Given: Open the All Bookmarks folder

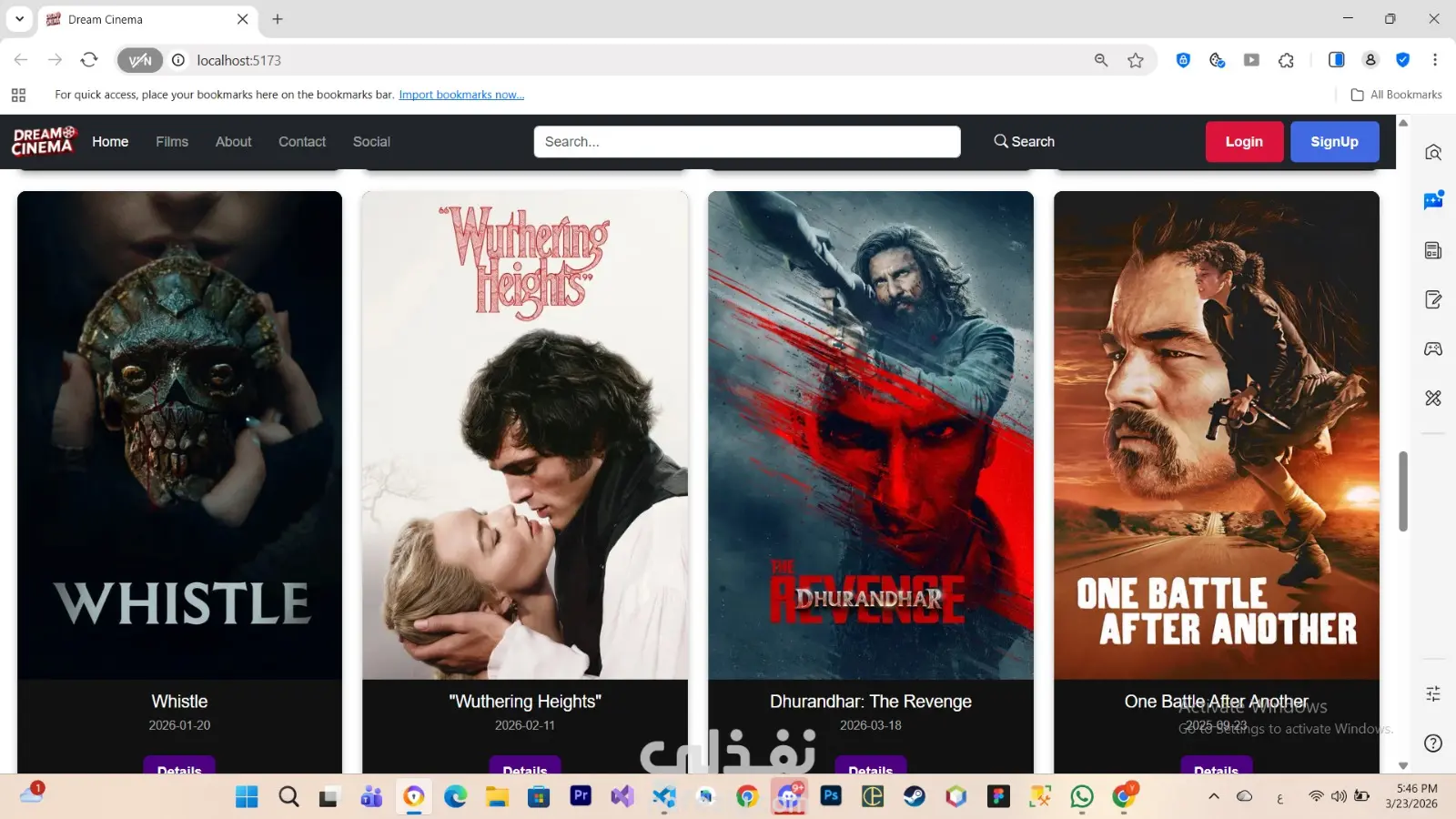Looking at the screenshot, I should (1397, 95).
